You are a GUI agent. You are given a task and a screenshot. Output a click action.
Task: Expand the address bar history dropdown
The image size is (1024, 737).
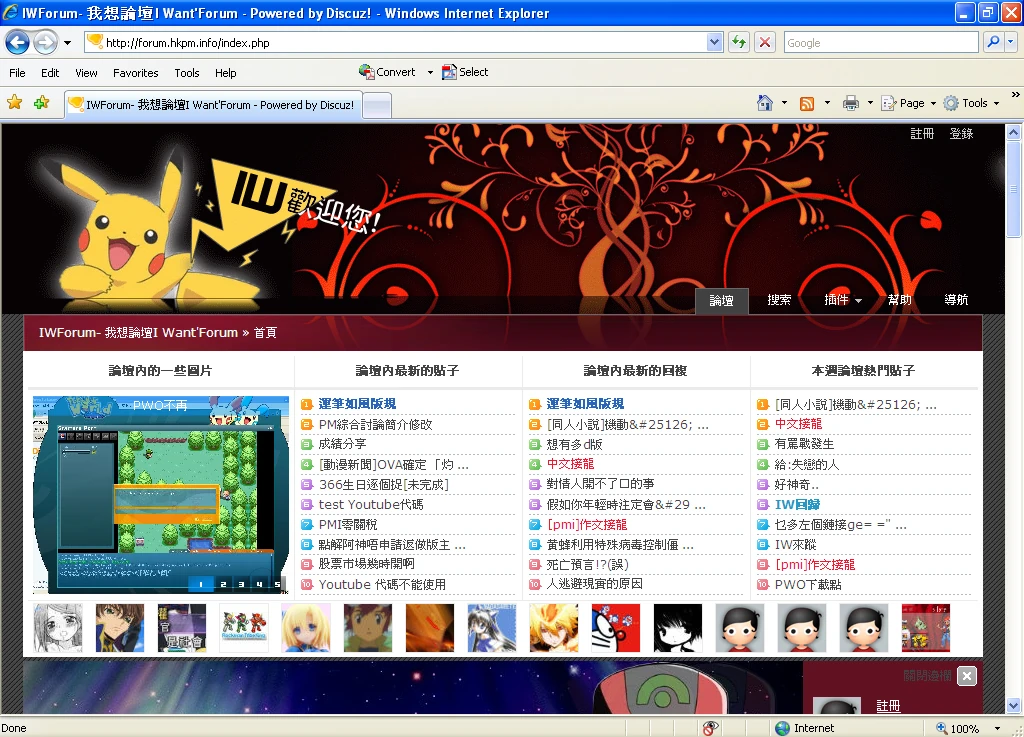[x=714, y=42]
